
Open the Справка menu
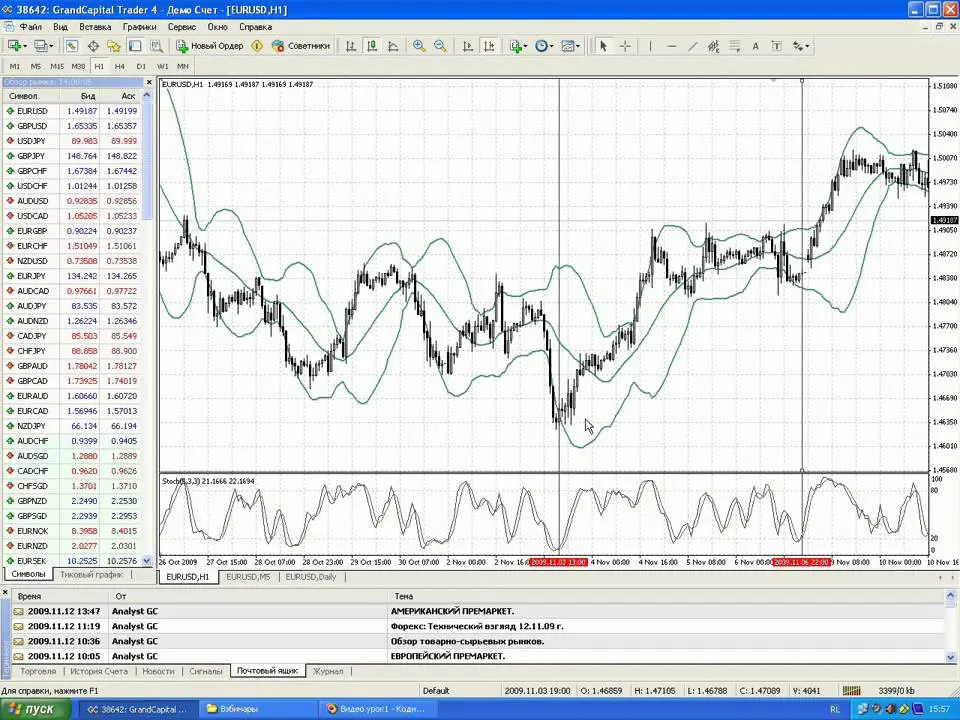click(255, 27)
